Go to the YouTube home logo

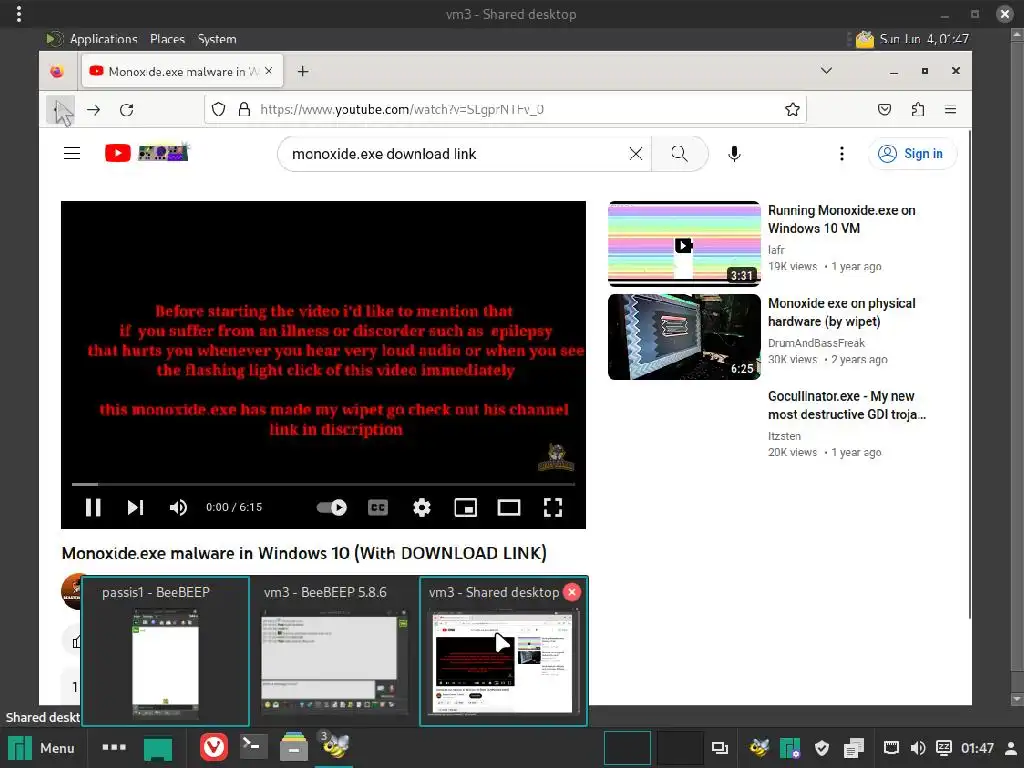(x=146, y=153)
